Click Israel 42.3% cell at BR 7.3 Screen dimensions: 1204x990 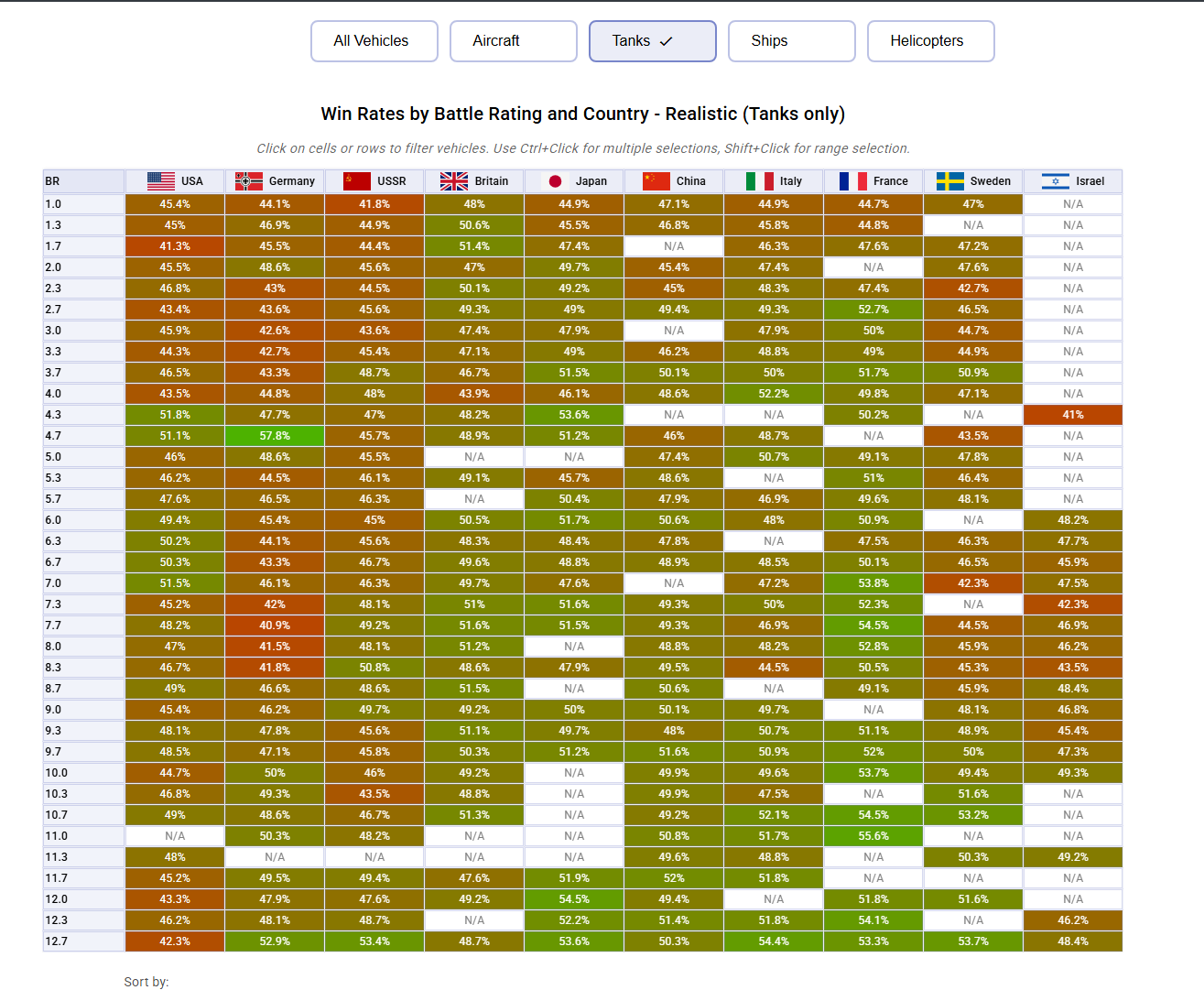[x=1073, y=604]
